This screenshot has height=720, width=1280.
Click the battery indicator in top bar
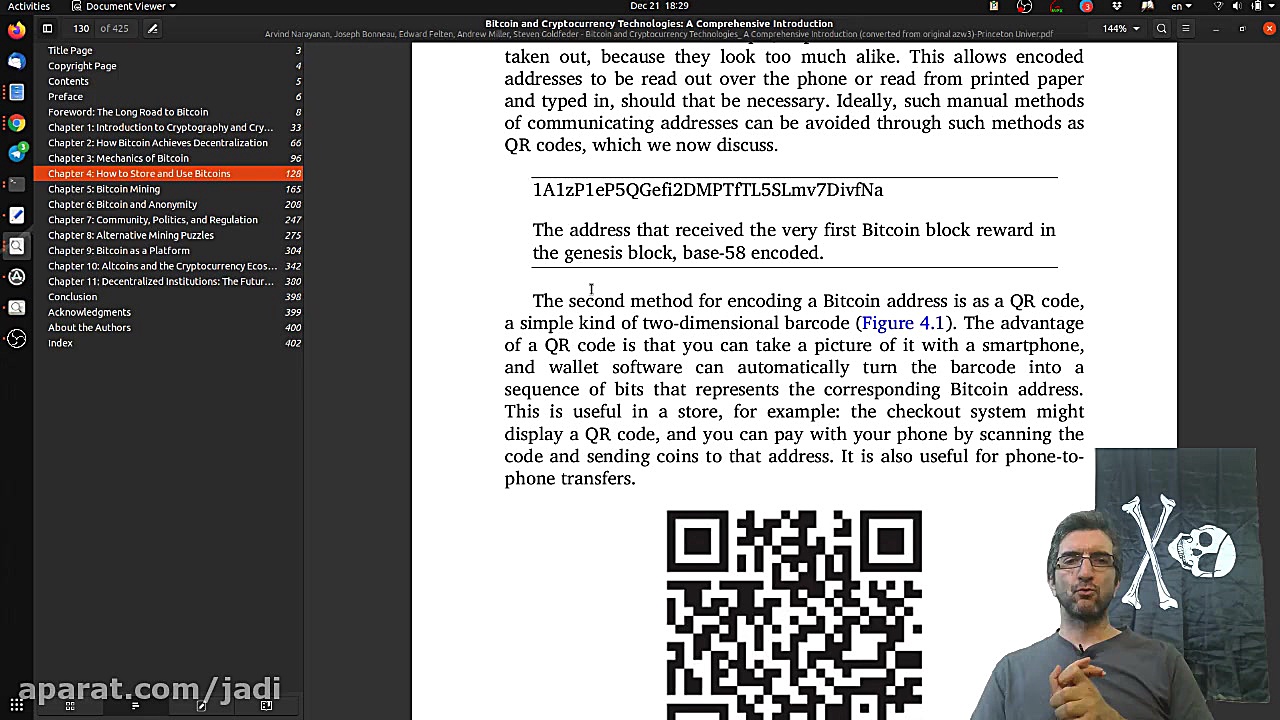pyautogui.click(x=1256, y=6)
